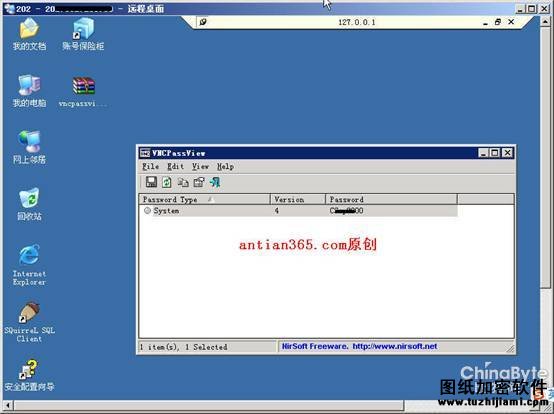
Task: Click the Password column header
Action: pos(391,200)
